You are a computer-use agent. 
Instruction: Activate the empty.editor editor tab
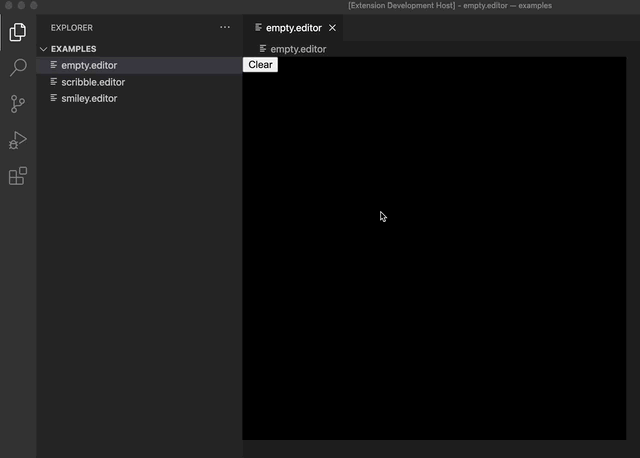coord(293,28)
